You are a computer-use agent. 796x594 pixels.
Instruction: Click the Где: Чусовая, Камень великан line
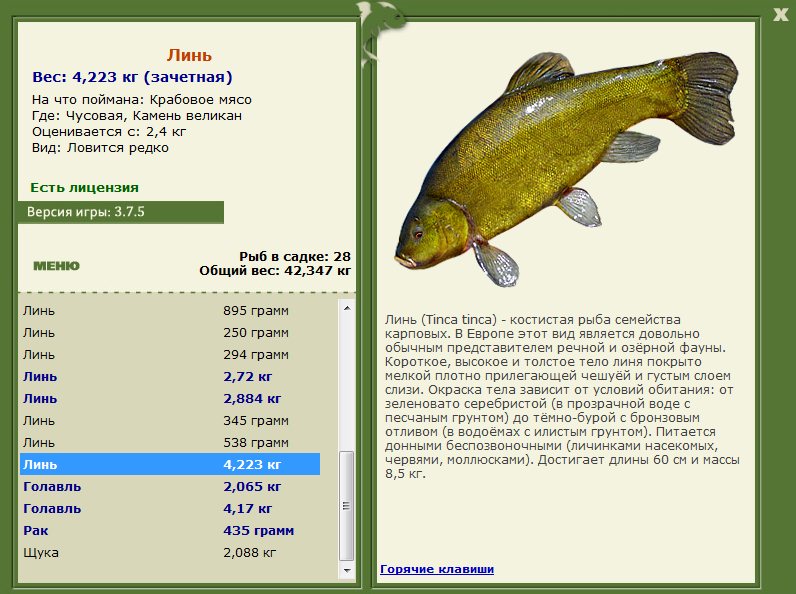137,116
